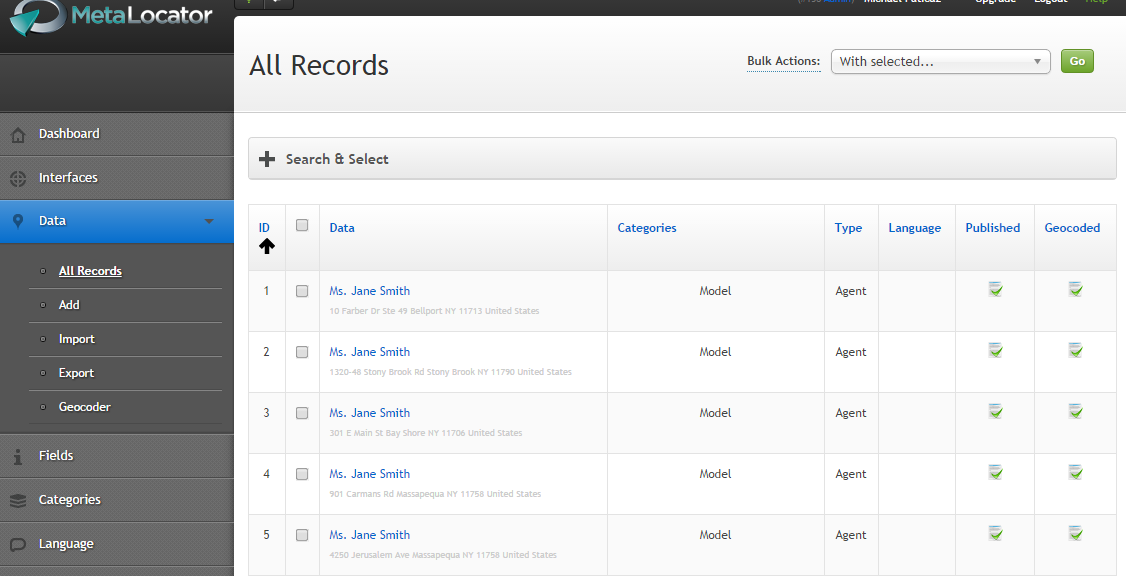Screen dimensions: 1126x576
Task: Toggle the Geocoded icon for record 3
Action: coord(1075,412)
